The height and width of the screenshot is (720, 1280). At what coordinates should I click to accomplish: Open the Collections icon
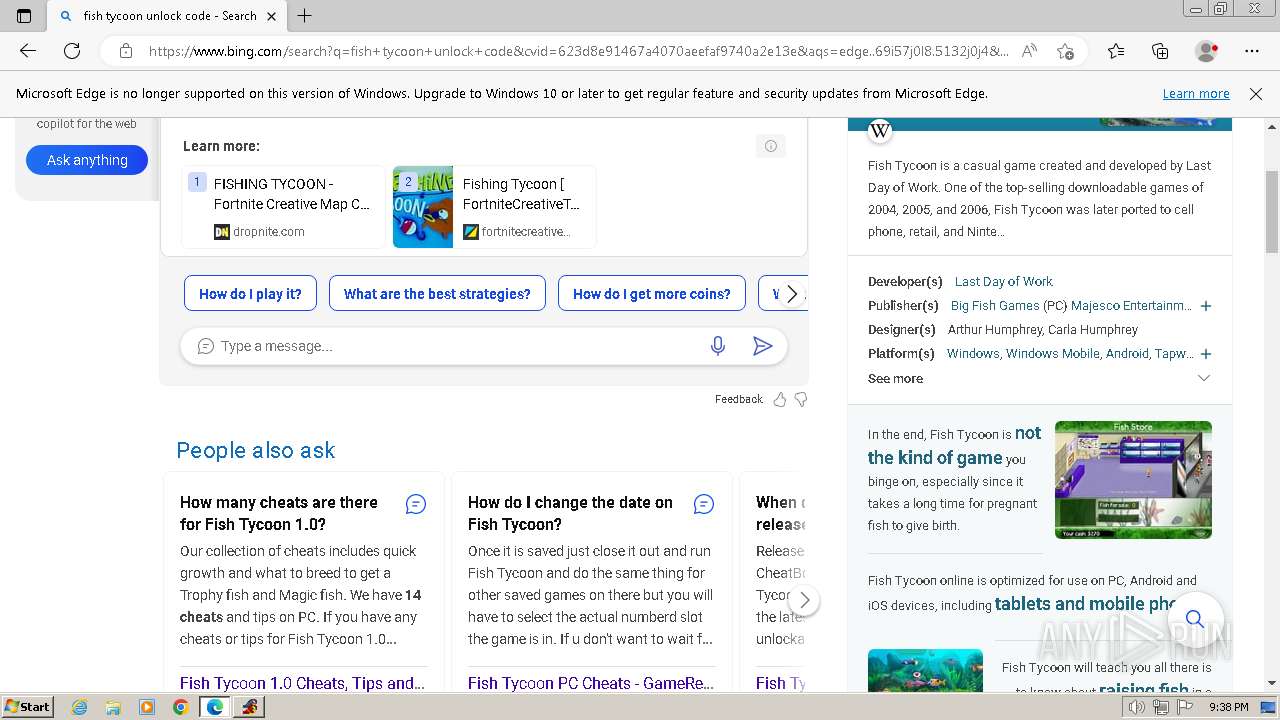coord(1160,51)
